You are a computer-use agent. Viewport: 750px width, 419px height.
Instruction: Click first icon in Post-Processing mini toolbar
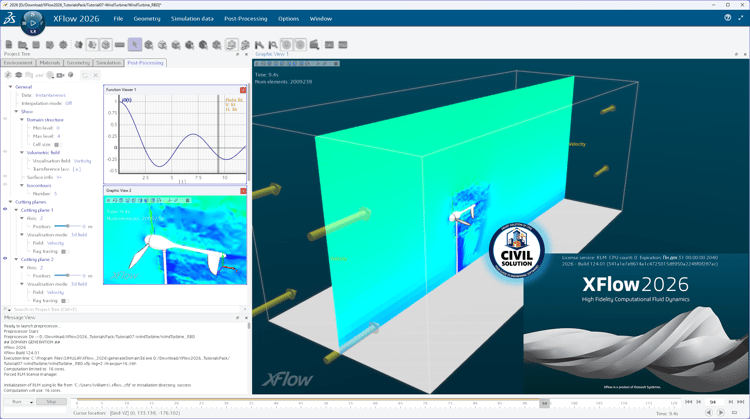[8, 75]
